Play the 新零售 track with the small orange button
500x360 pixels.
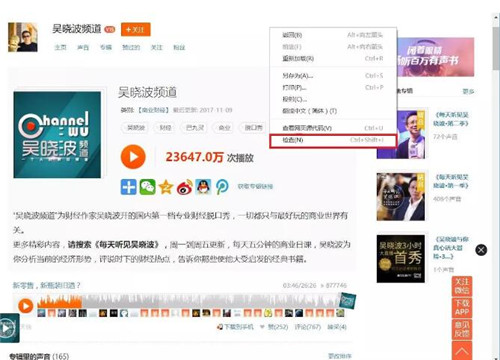pyautogui.click(x=26, y=306)
